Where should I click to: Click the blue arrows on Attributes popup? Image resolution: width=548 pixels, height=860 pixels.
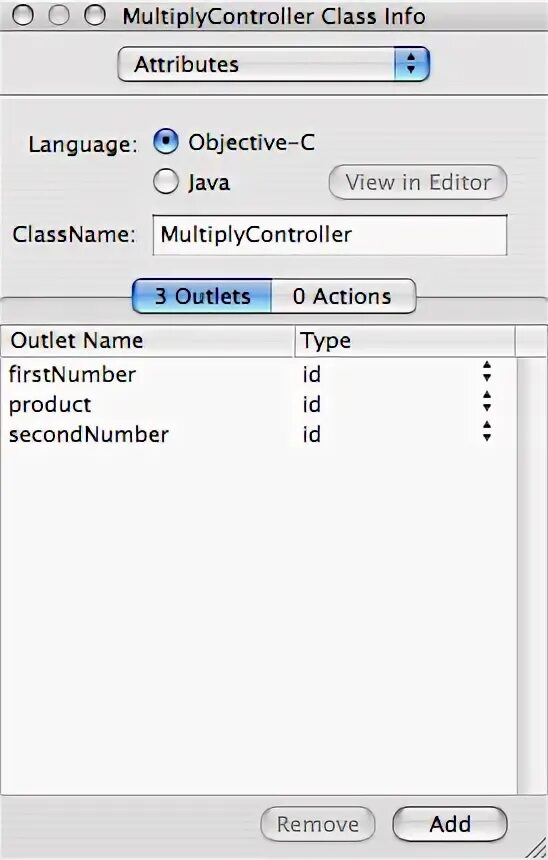411,64
